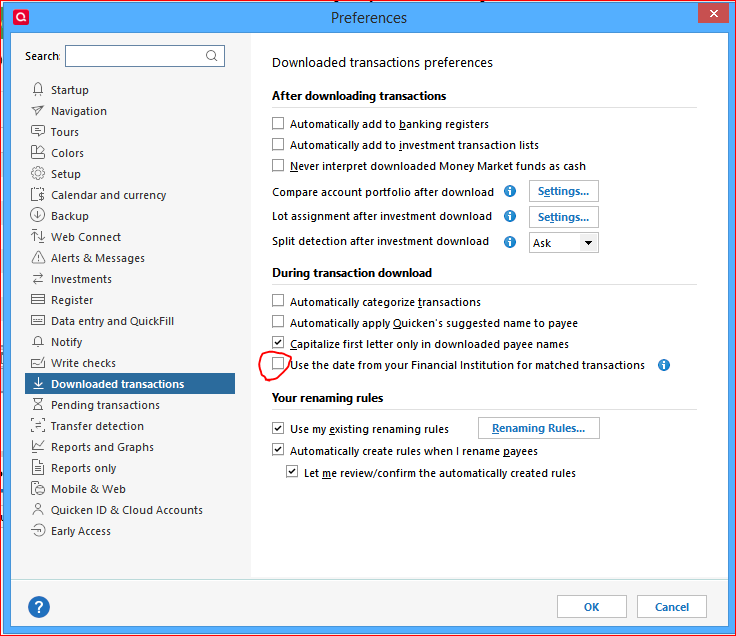Enable Automatically categorize transactions
The height and width of the screenshot is (636, 736).
(x=278, y=300)
